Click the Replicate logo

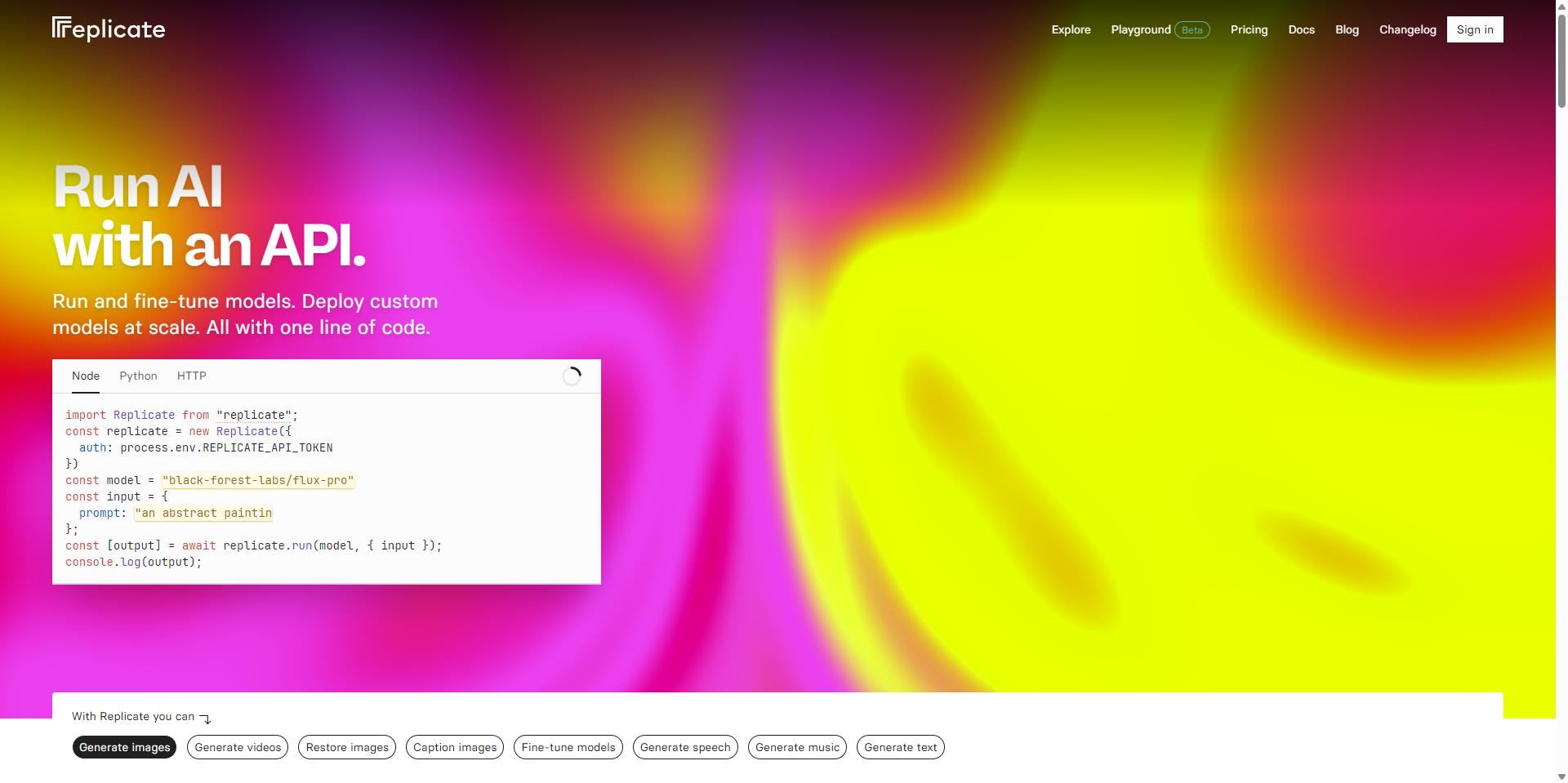tap(109, 29)
